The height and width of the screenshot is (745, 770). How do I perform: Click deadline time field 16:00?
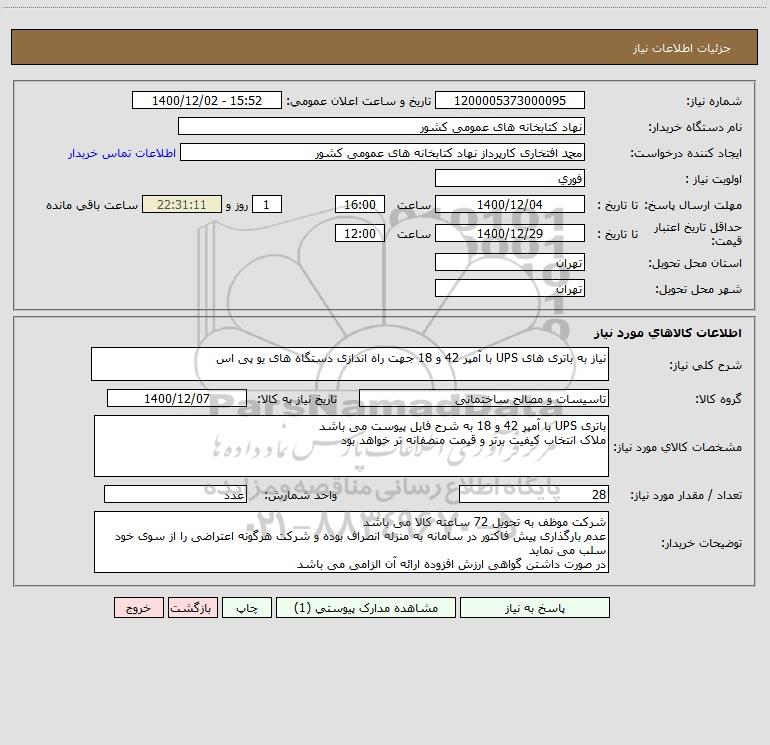[x=359, y=204]
